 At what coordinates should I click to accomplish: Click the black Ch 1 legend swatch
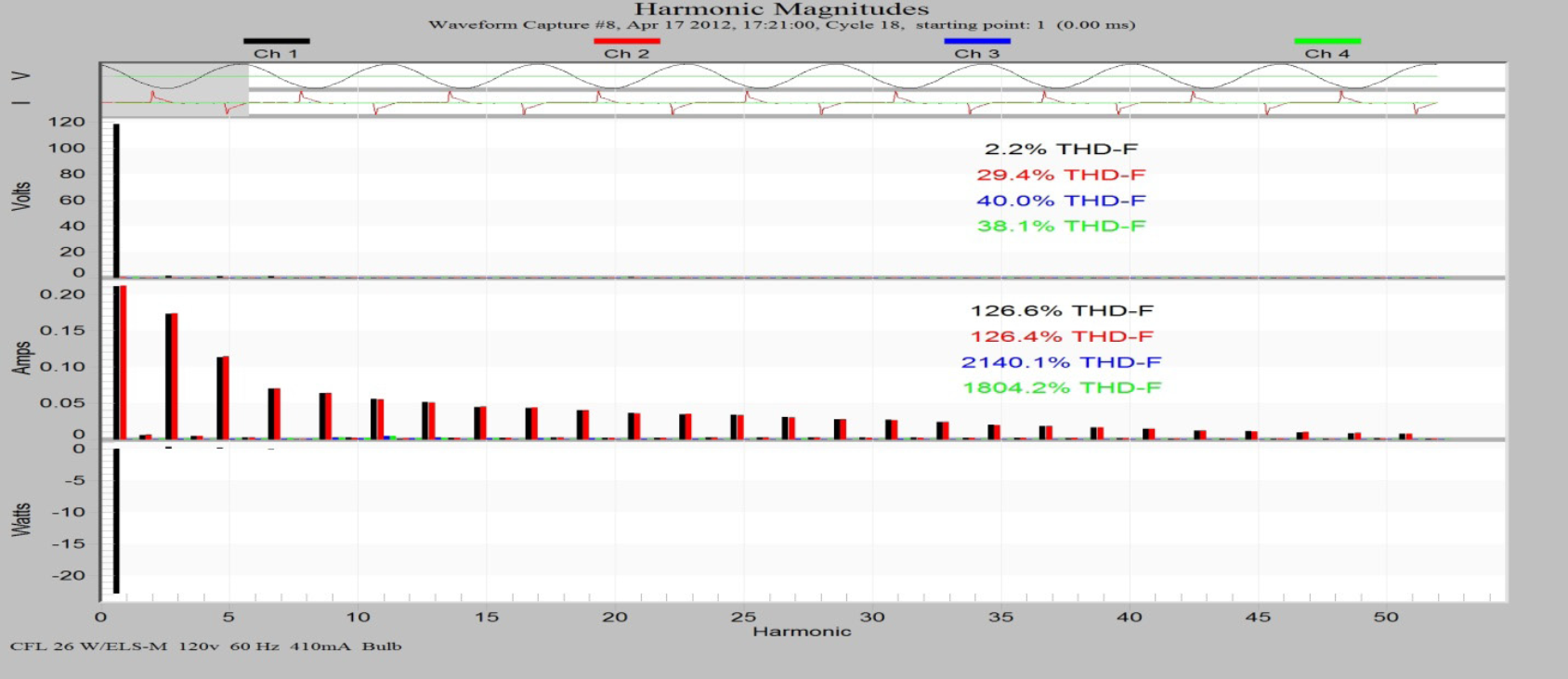pos(276,41)
